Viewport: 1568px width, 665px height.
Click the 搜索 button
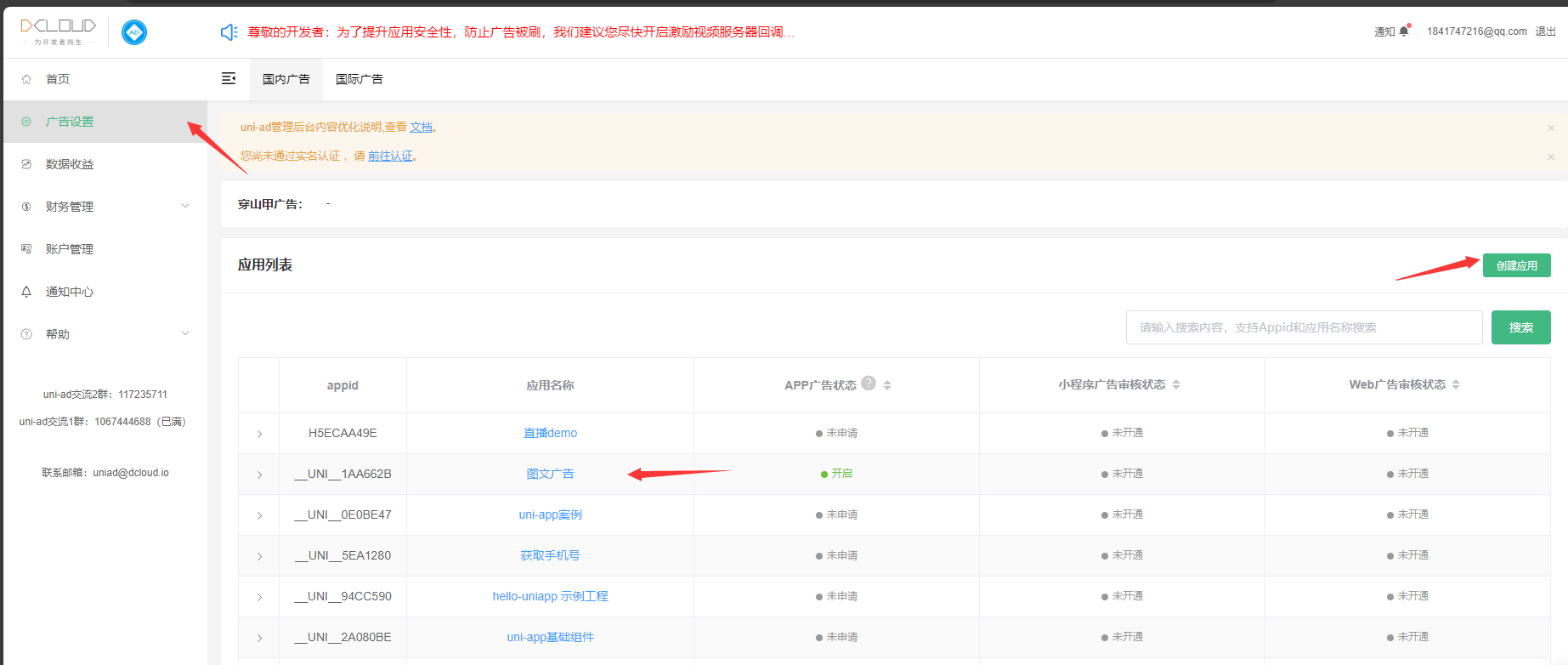coord(1521,327)
